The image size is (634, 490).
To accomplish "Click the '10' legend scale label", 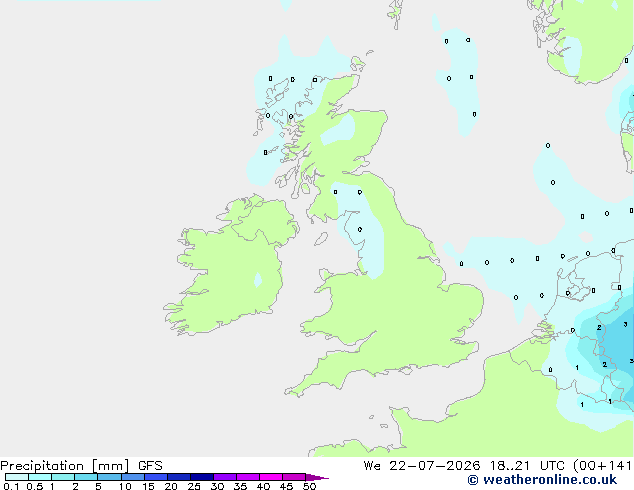I will click(x=125, y=486).
